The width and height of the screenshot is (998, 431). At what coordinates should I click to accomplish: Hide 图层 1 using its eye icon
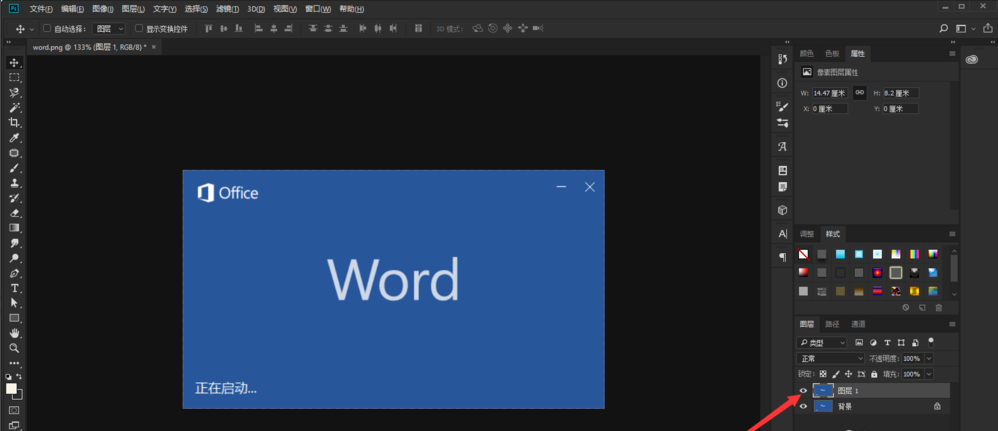[803, 391]
